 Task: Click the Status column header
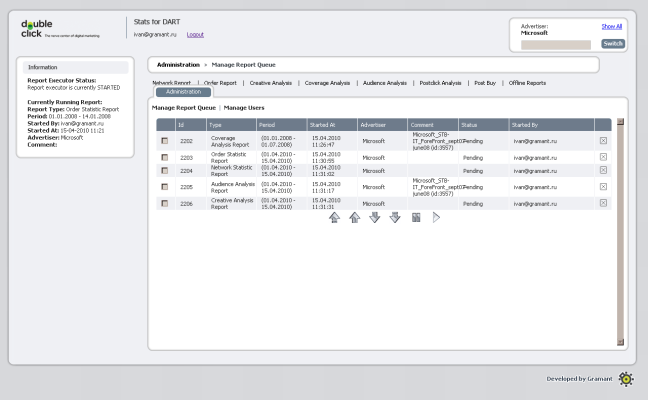pyautogui.click(x=484, y=125)
